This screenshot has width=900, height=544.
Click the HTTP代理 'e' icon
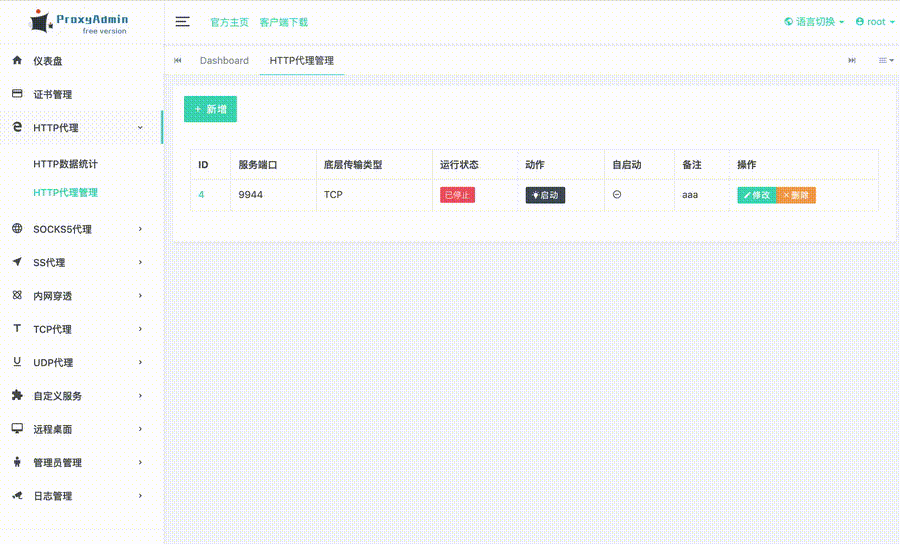click(x=17, y=127)
